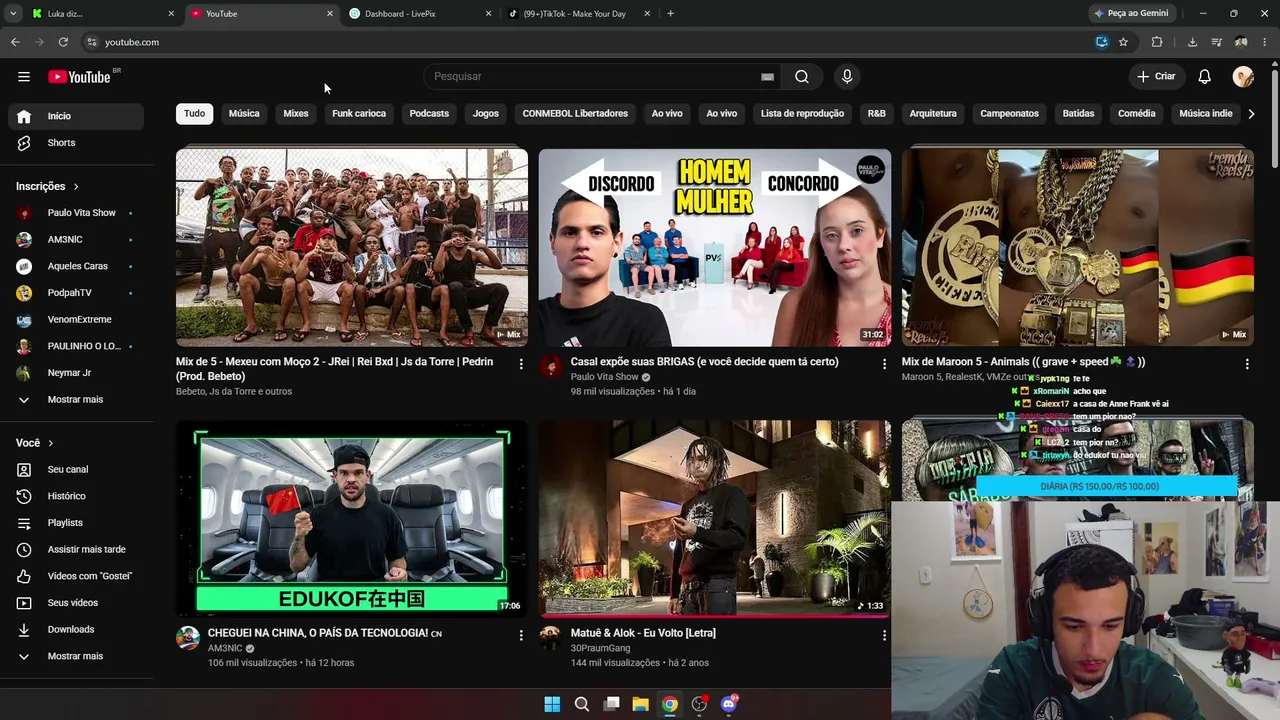Switch to the TikTok Make Your Day tab

(579, 14)
